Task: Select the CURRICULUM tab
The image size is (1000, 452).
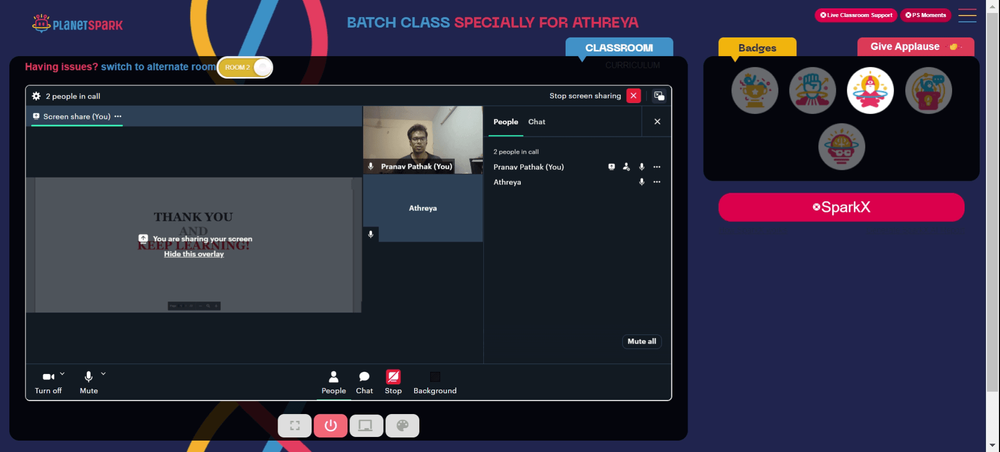Action: coord(633,65)
